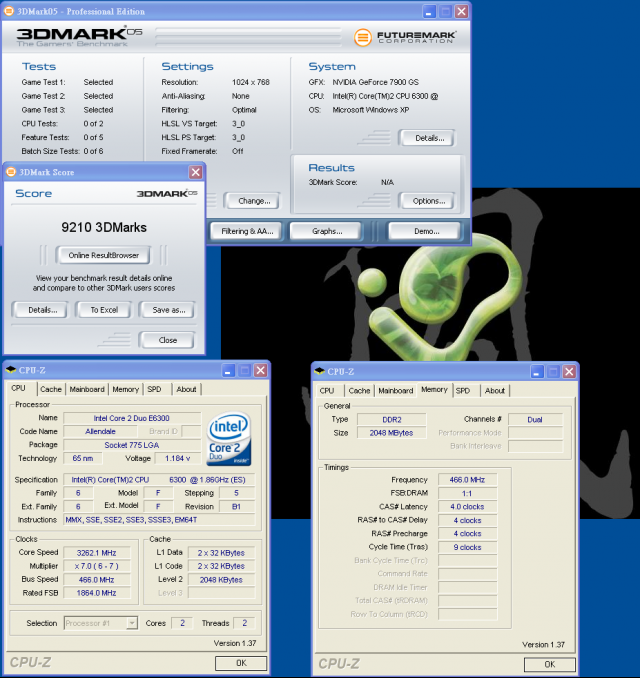
Task: Click the Resolution 1024 x 768 value
Action: pyautogui.click(x=251, y=82)
